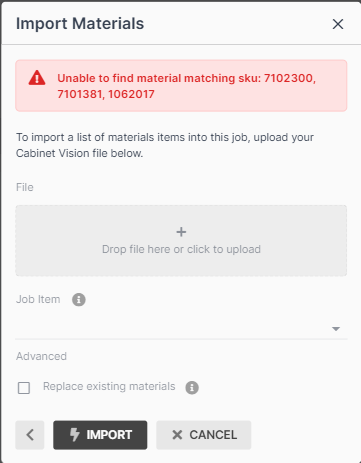The height and width of the screenshot is (463, 361).
Task: Close the Import Materials dialog
Action: (x=338, y=24)
